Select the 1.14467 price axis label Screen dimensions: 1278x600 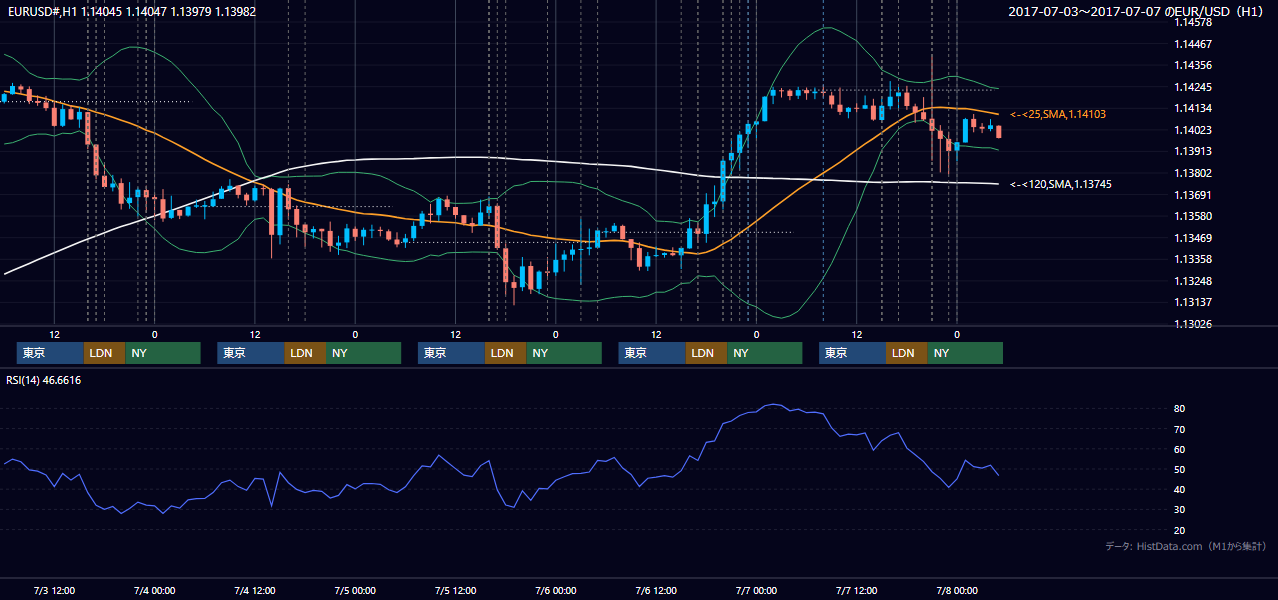pyautogui.click(x=1193, y=44)
